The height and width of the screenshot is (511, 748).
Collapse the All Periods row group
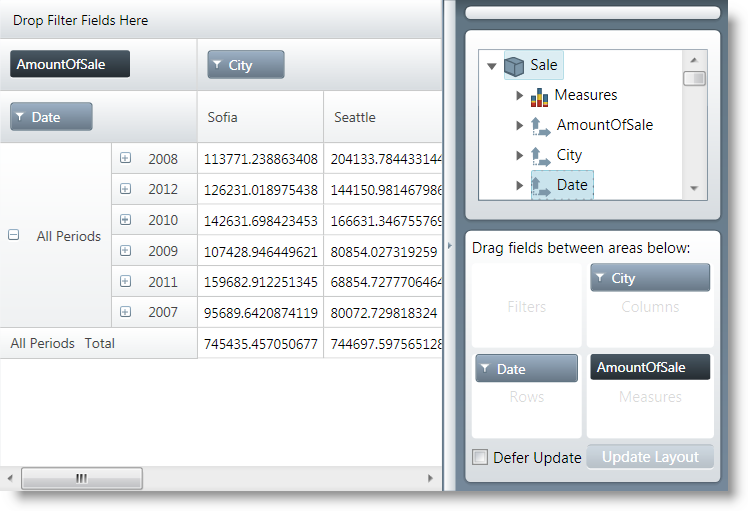[x=14, y=236]
